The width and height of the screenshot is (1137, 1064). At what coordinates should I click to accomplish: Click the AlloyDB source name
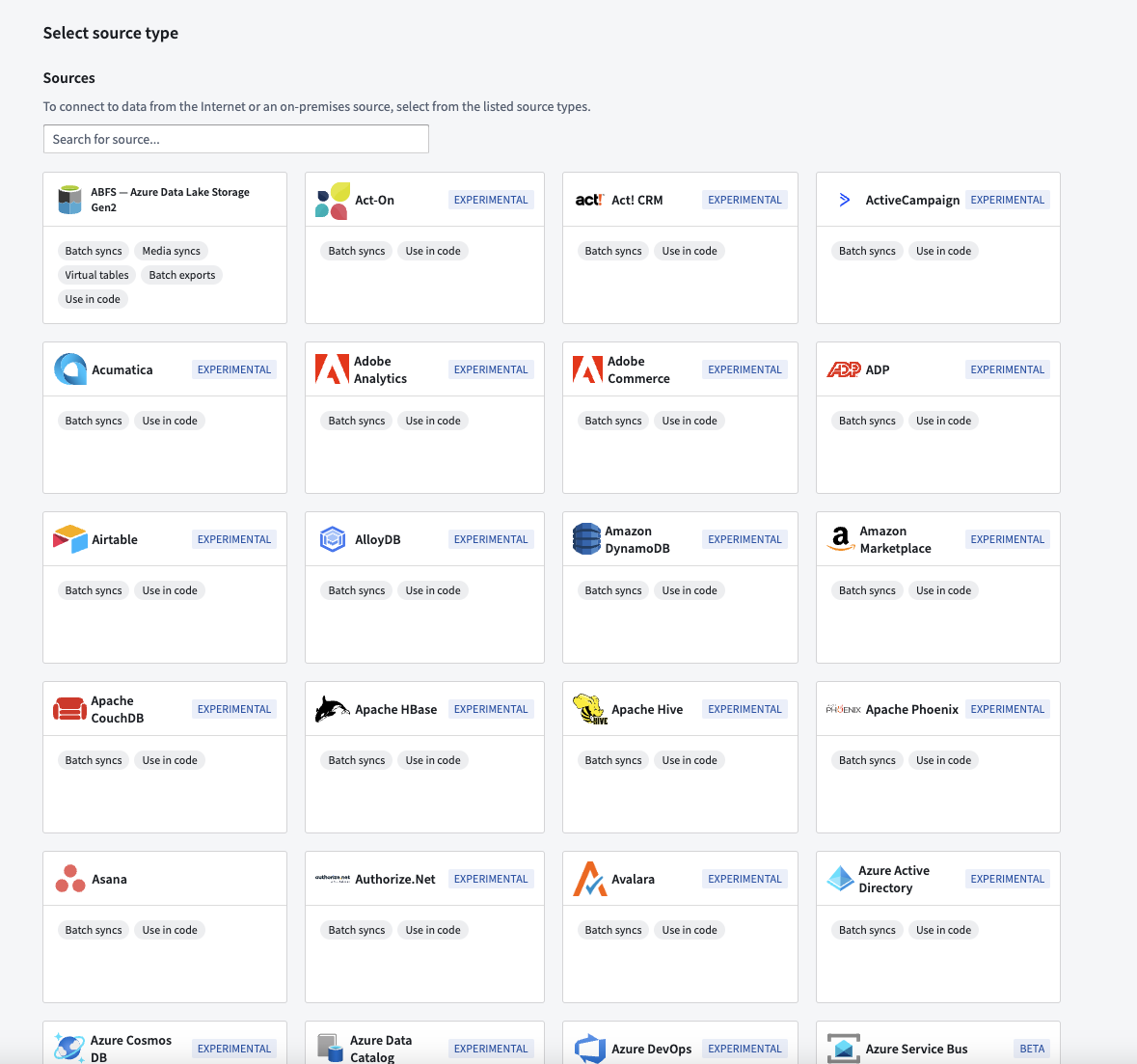(x=378, y=539)
